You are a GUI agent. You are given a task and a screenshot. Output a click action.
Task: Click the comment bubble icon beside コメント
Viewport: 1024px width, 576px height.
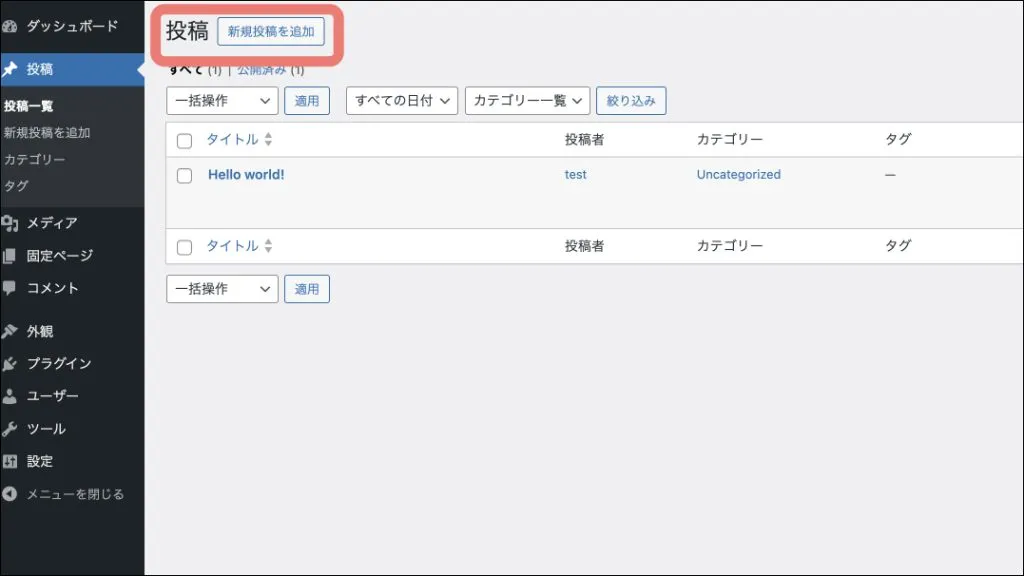9,288
